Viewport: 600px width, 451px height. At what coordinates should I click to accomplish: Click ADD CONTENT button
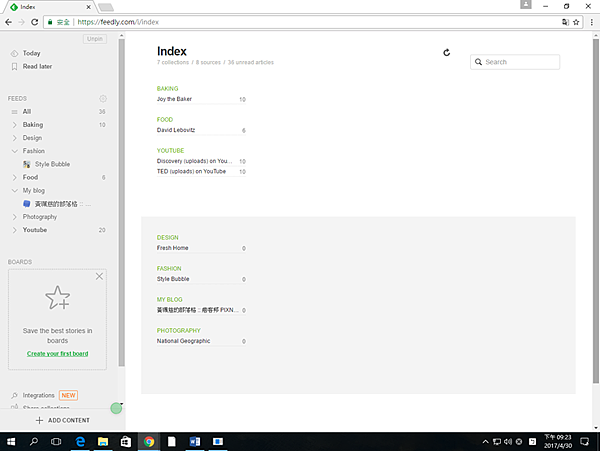62,420
